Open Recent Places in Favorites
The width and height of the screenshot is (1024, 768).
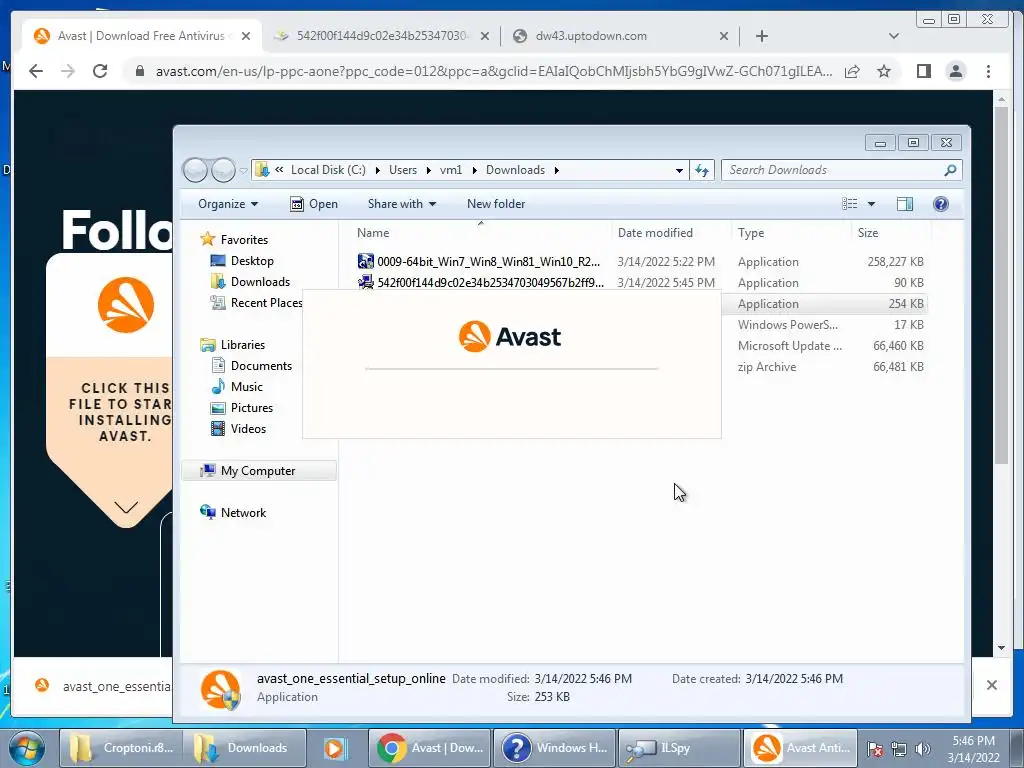(256, 302)
